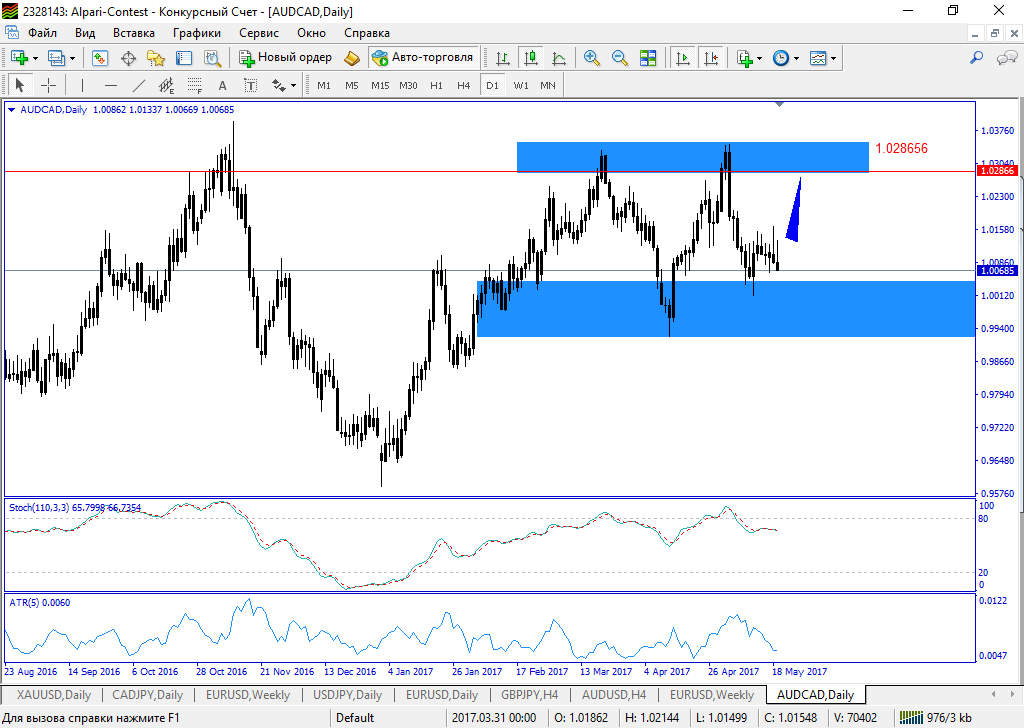
Task: Toggle the Авто-торговля button
Action: click(423, 57)
